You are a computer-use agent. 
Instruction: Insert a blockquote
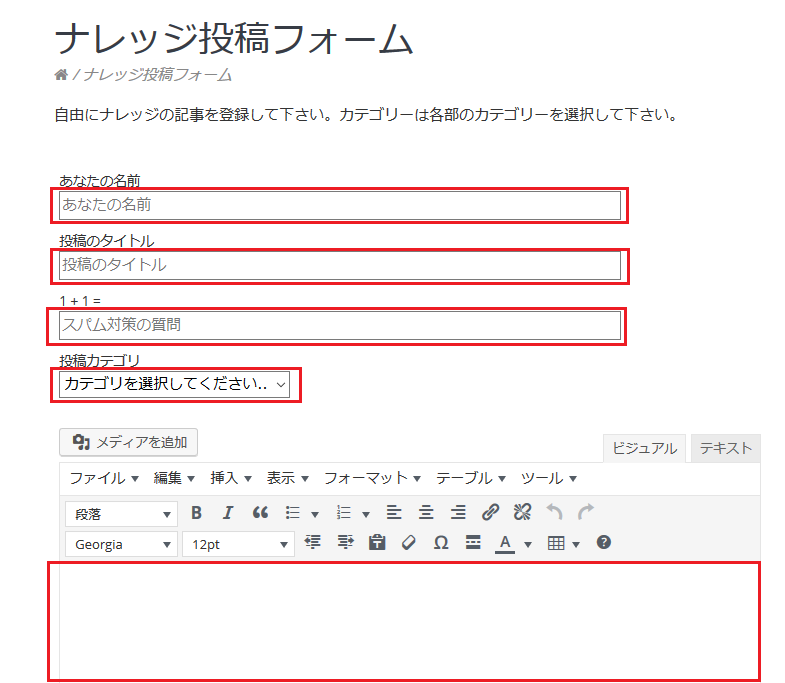(x=260, y=513)
